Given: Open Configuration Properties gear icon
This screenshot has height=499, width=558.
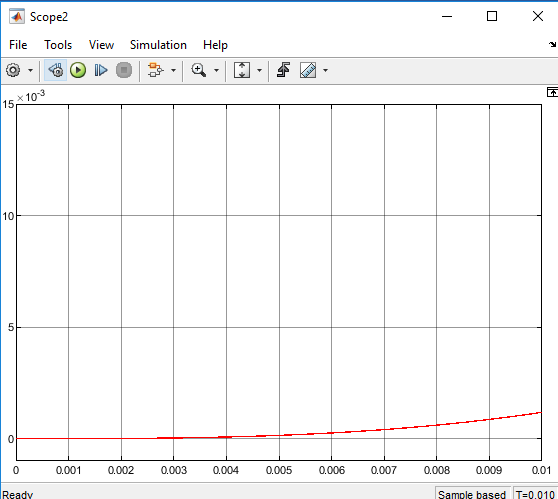Looking at the screenshot, I should click(x=14, y=70).
